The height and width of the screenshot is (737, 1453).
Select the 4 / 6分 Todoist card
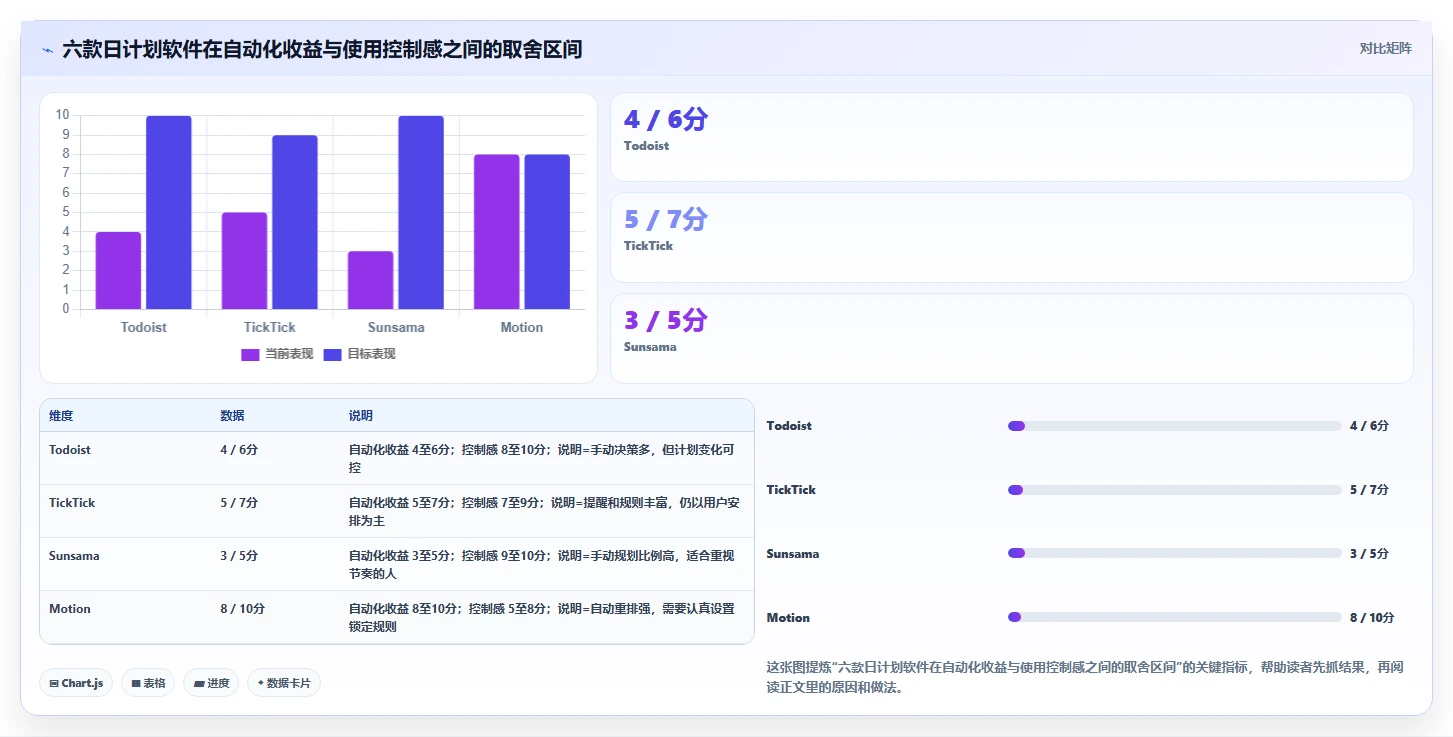point(1011,137)
